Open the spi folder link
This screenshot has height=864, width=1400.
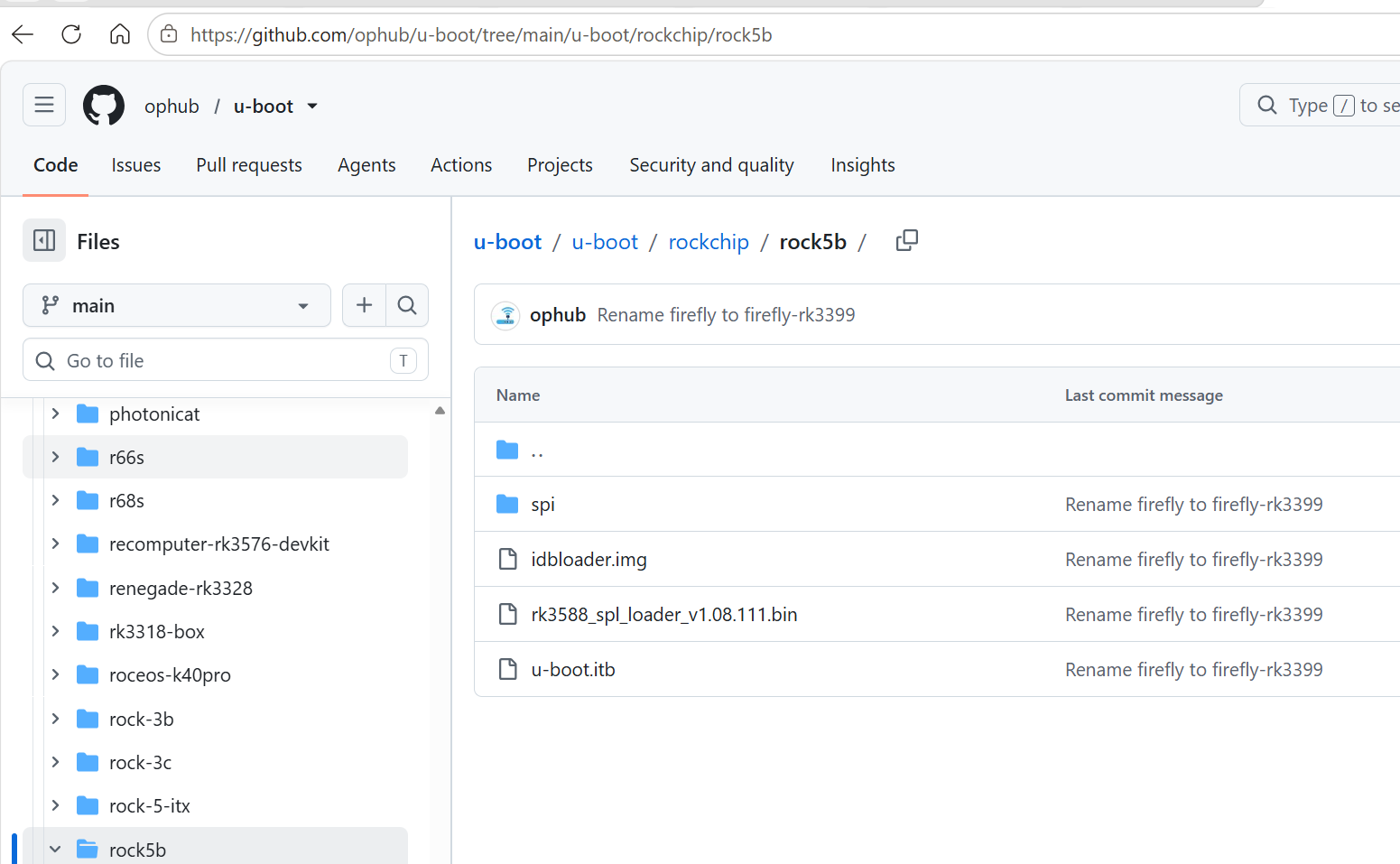point(542,505)
